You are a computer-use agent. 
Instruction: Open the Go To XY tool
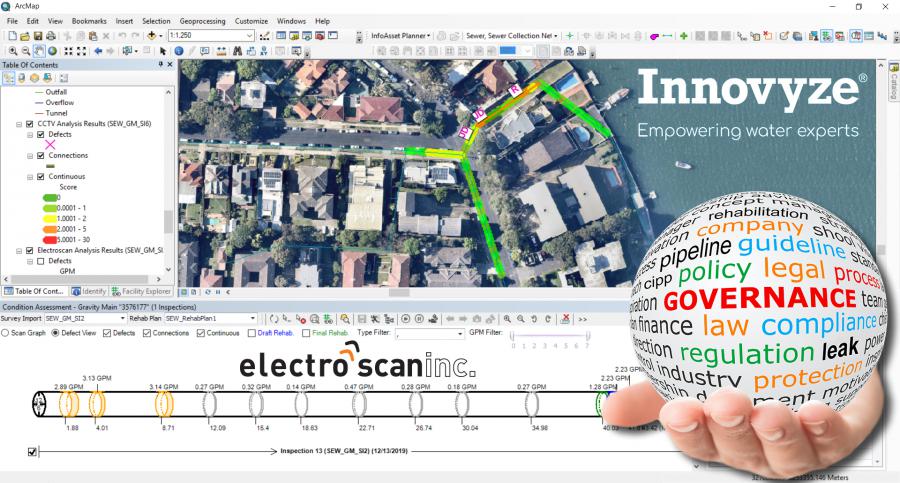click(263, 51)
